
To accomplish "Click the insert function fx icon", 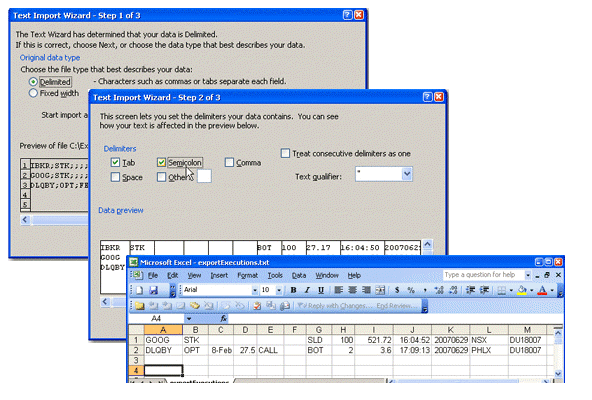I will 224,319.
